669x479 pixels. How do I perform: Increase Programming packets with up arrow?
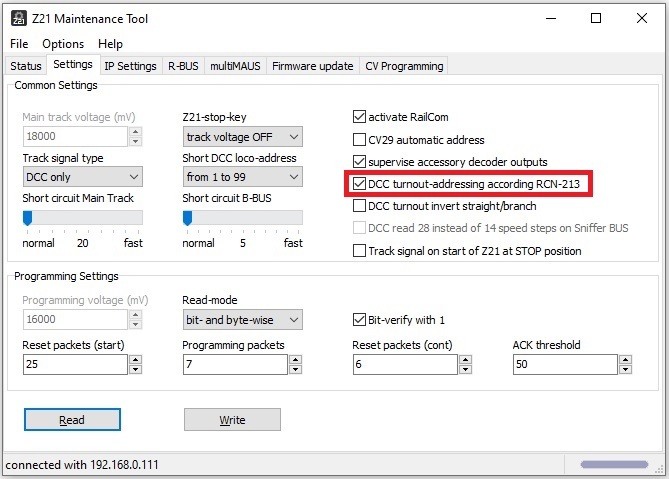[295, 360]
